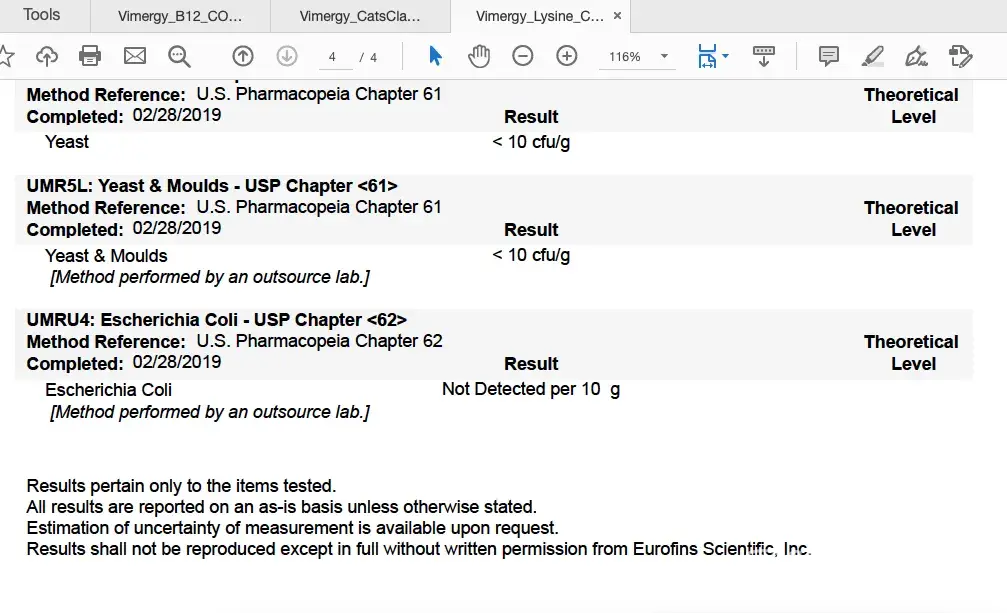The height and width of the screenshot is (613, 1007).
Task: Expand fit page options dropdown
Action: (x=725, y=56)
